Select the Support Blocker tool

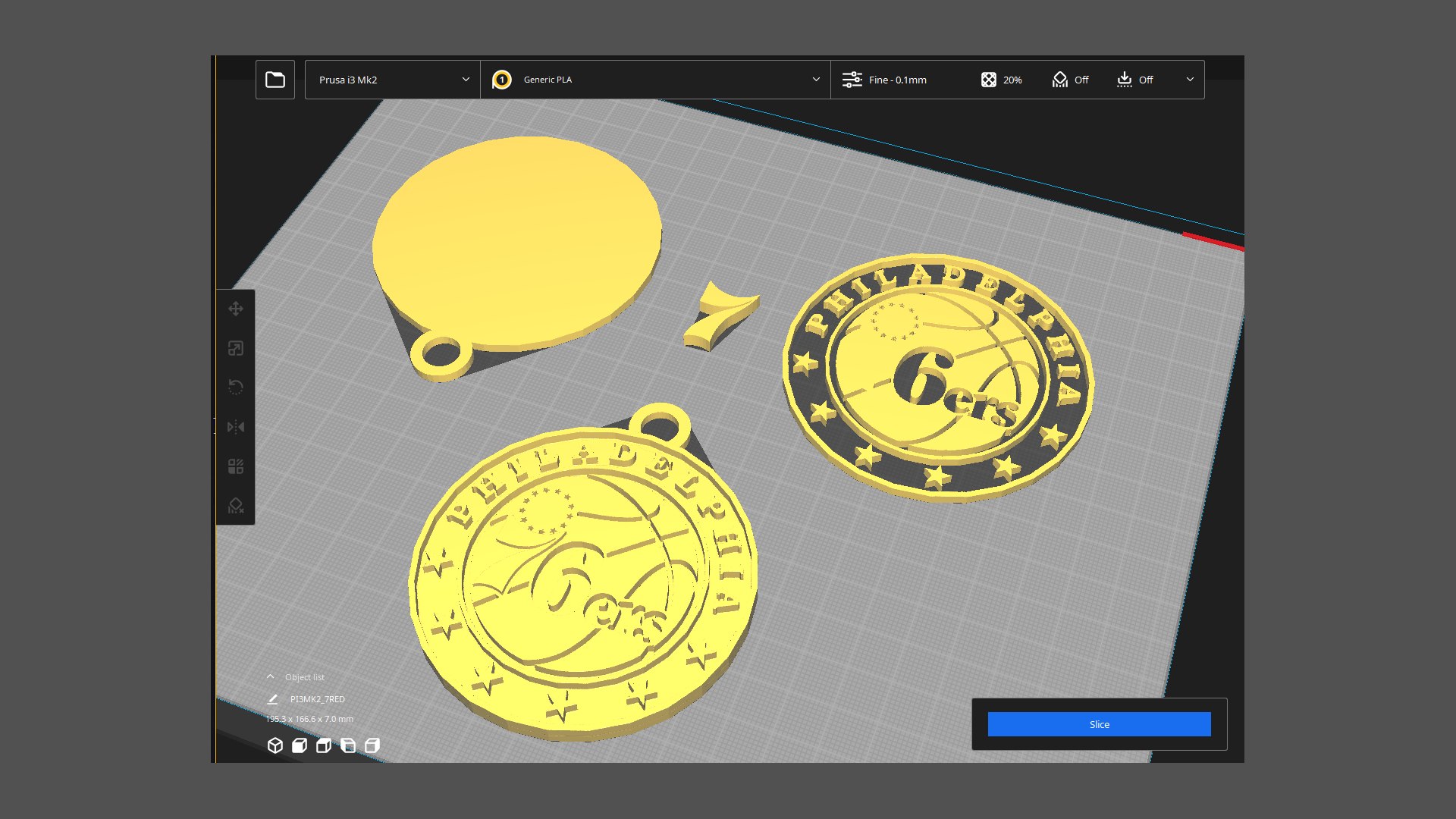(236, 506)
